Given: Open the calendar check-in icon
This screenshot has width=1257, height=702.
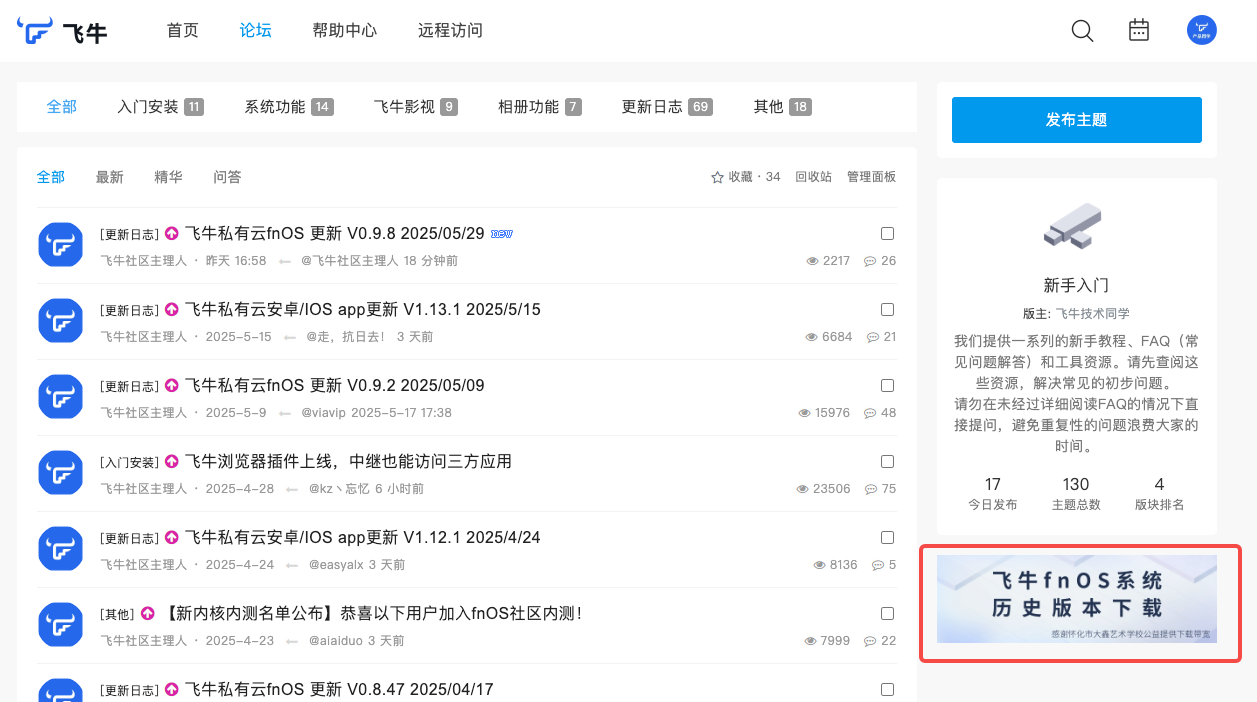Looking at the screenshot, I should 1139,30.
